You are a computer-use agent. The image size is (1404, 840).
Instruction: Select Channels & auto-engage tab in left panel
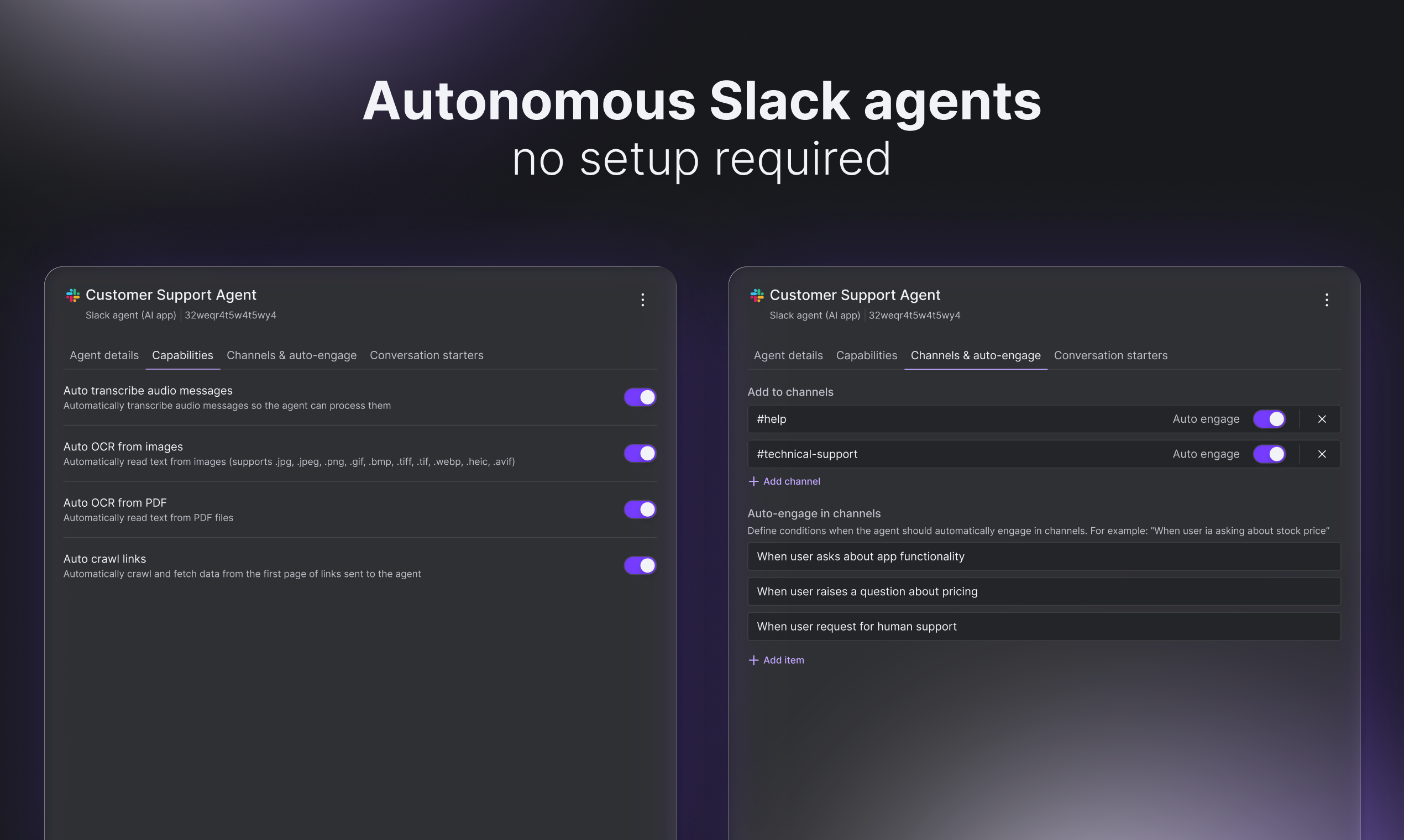[291, 355]
